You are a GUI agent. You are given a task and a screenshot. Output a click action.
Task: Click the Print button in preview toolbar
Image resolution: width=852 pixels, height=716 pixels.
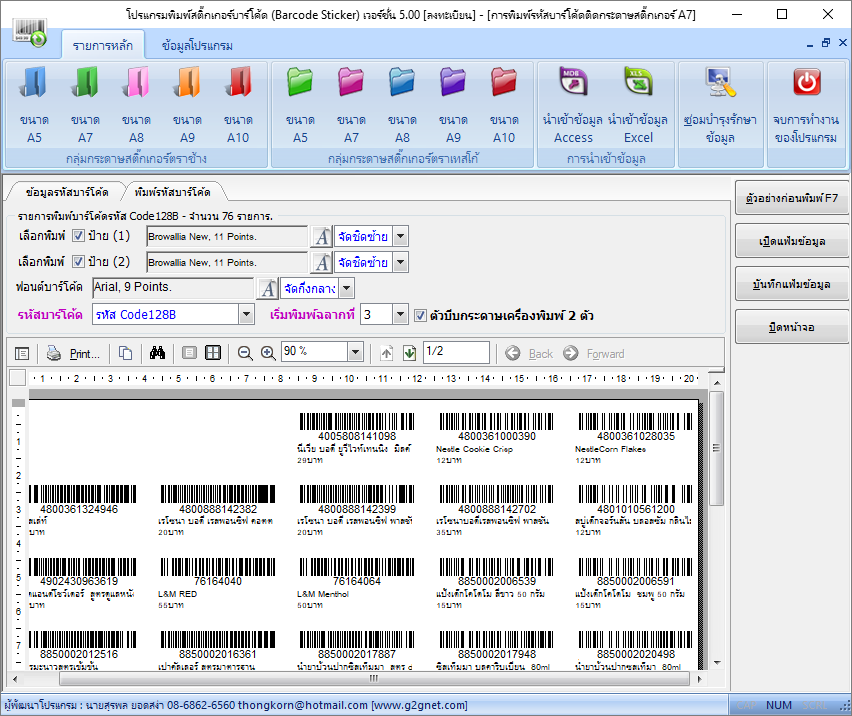click(73, 354)
